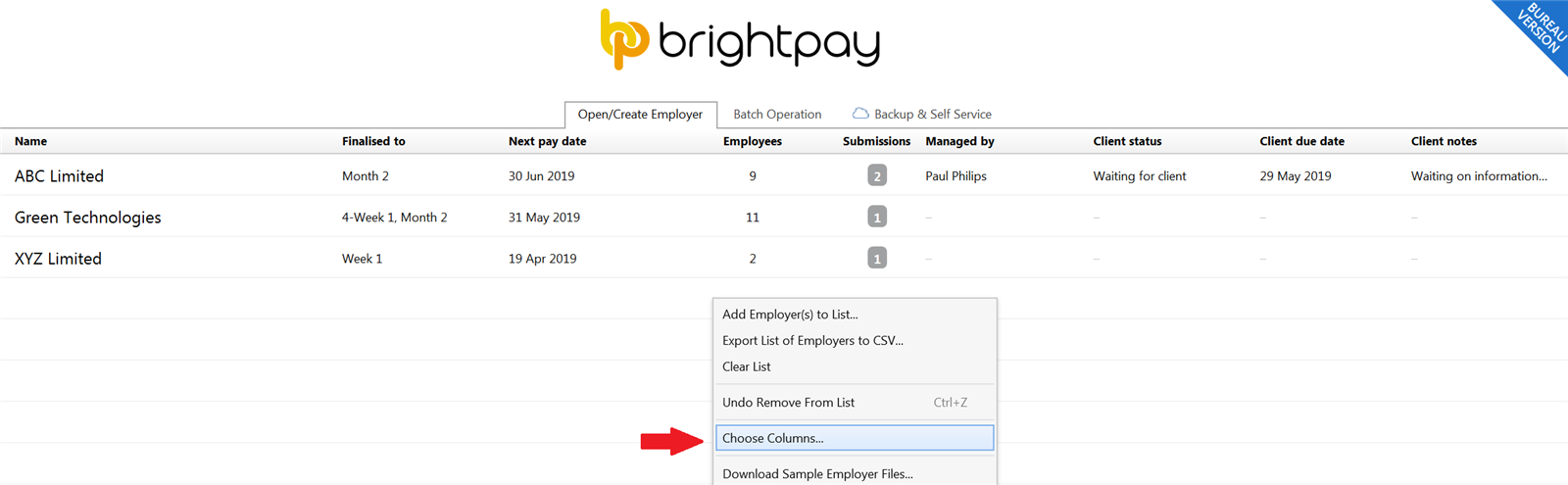Click 'Paul Philips' managed by cell
The height and width of the screenshot is (485, 1568).
(x=955, y=176)
